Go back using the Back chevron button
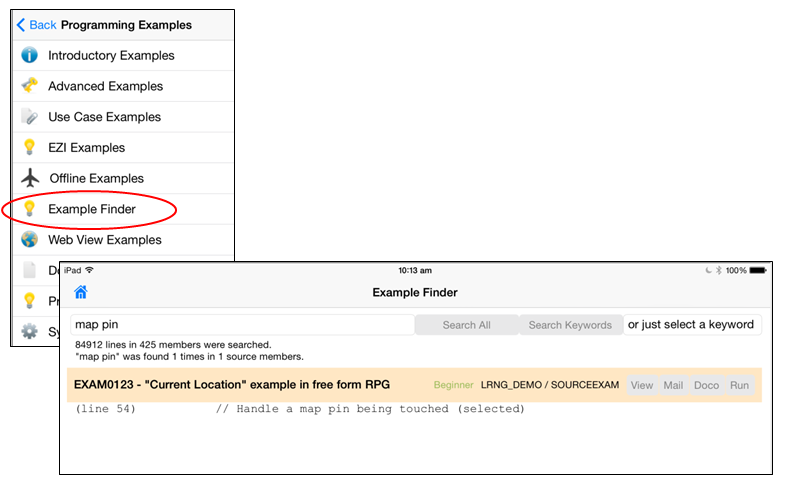This screenshot has width=788, height=487. point(36,25)
